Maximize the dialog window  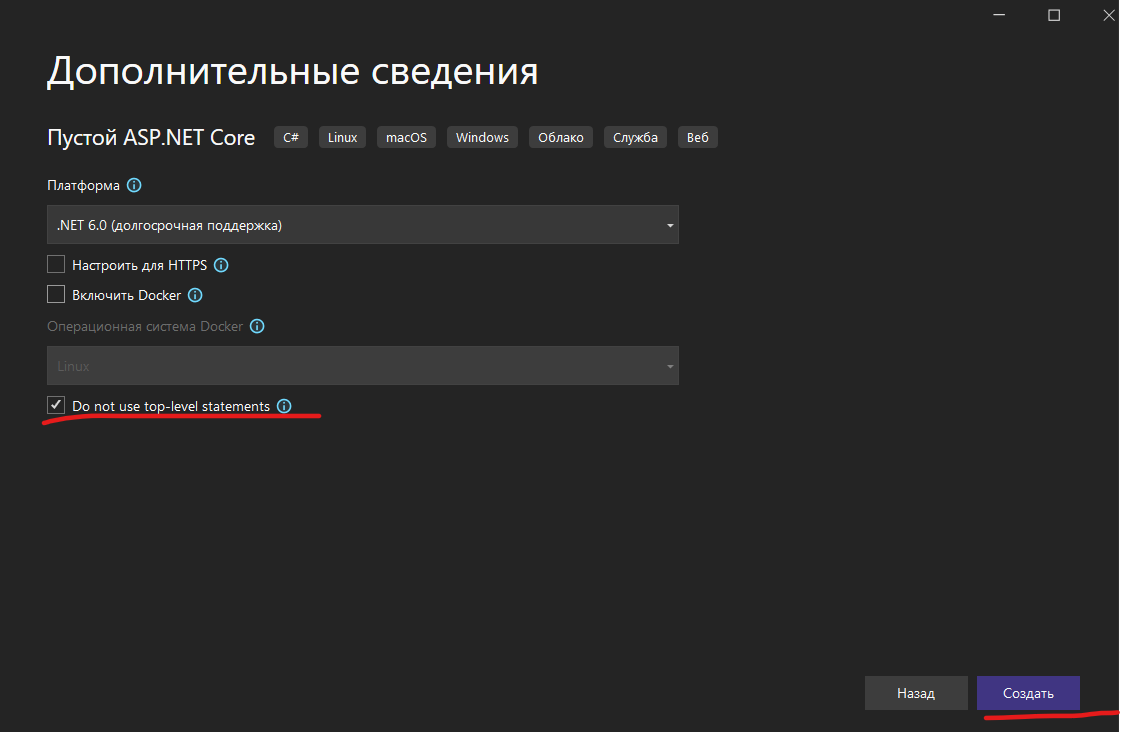(x=1054, y=15)
